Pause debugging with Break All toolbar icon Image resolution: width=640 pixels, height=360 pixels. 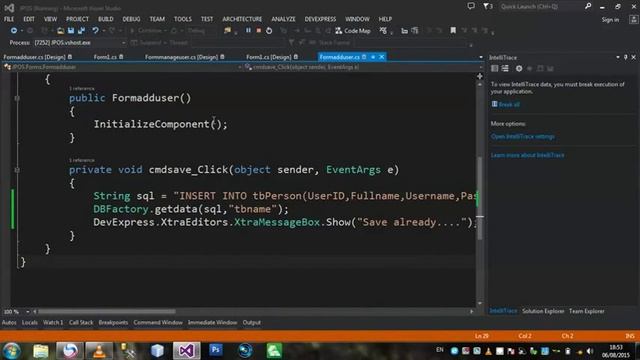click(248, 31)
